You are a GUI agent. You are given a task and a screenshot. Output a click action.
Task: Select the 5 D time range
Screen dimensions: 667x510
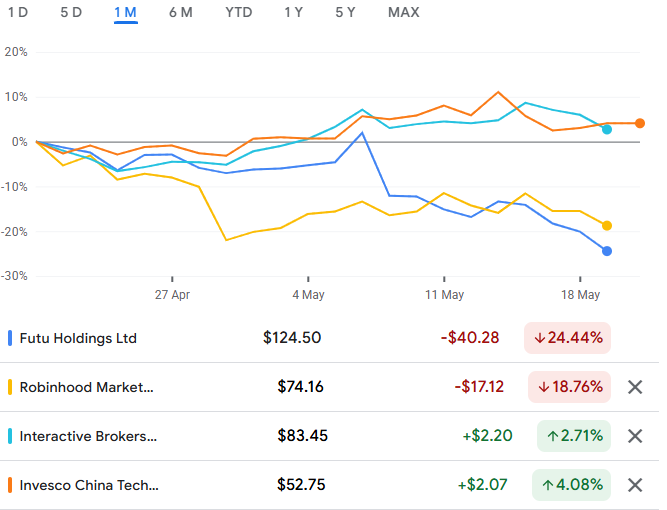(71, 12)
